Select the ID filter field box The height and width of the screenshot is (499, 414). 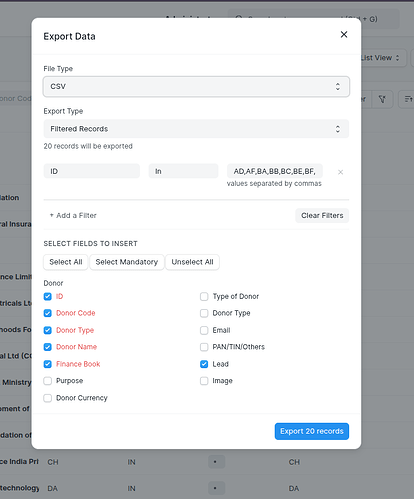[92, 171]
